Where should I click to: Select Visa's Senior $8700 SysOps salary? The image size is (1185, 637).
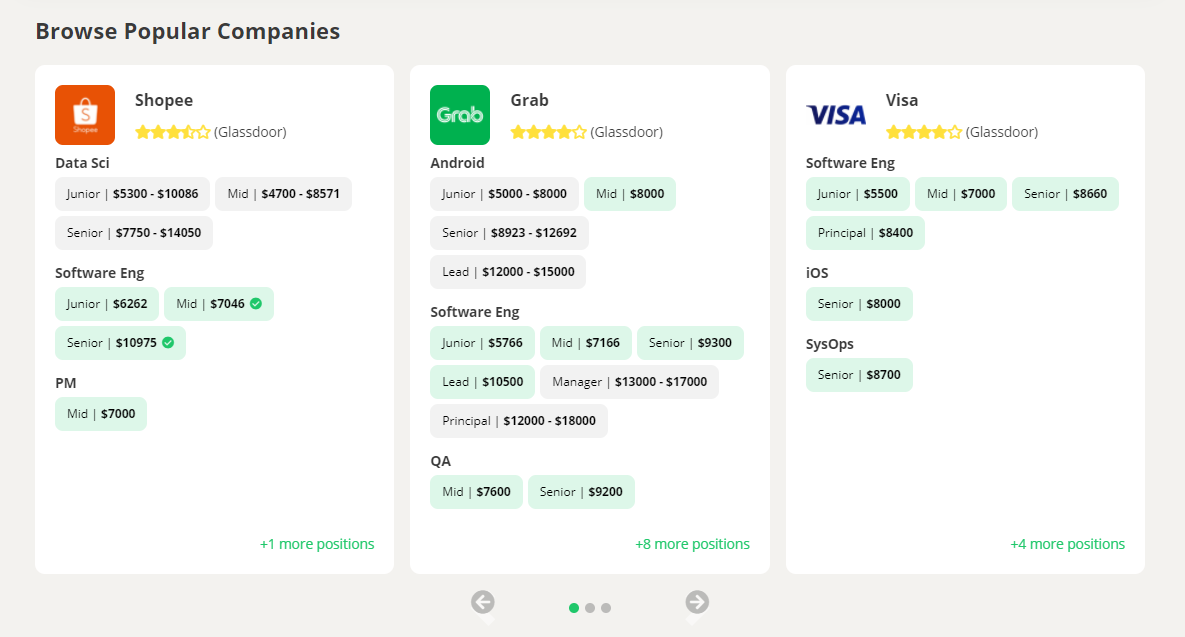click(x=859, y=374)
